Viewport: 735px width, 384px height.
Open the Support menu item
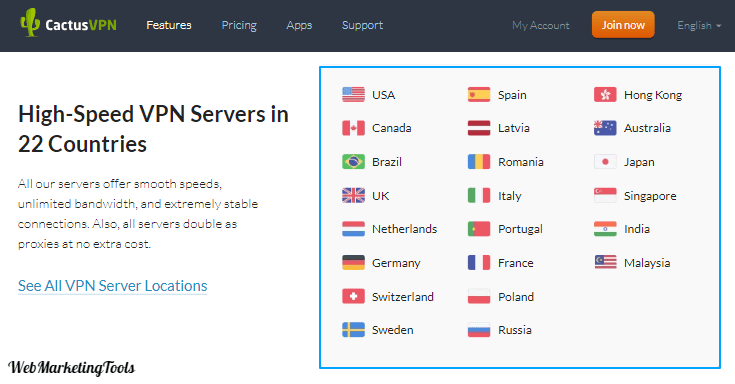pyautogui.click(x=362, y=25)
